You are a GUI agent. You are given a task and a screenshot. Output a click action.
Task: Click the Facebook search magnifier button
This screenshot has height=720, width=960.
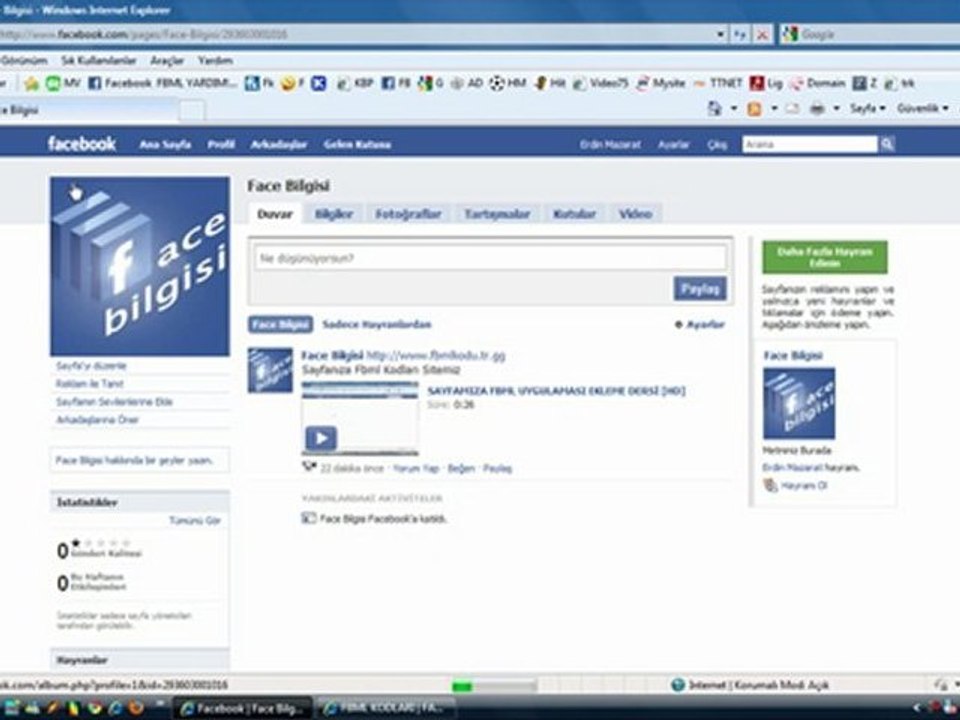887,144
